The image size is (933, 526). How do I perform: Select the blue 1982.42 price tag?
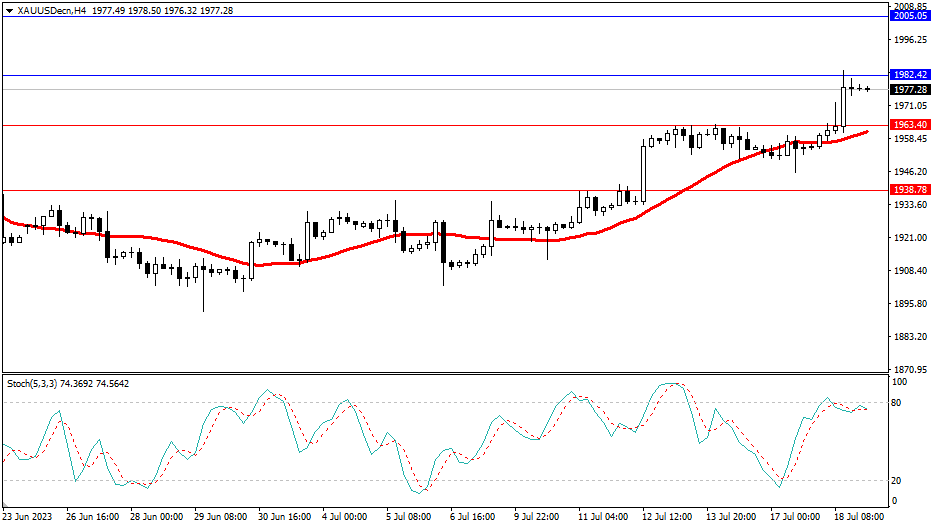pos(910,75)
